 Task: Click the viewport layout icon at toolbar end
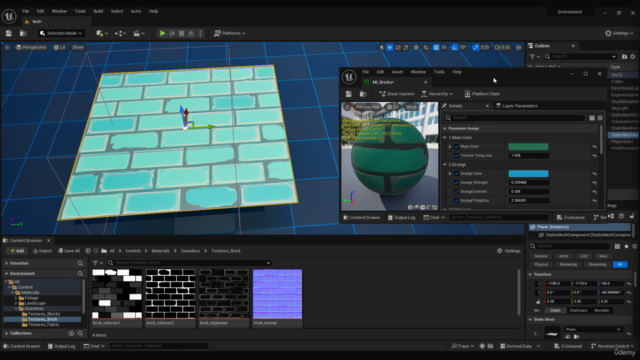pos(518,47)
